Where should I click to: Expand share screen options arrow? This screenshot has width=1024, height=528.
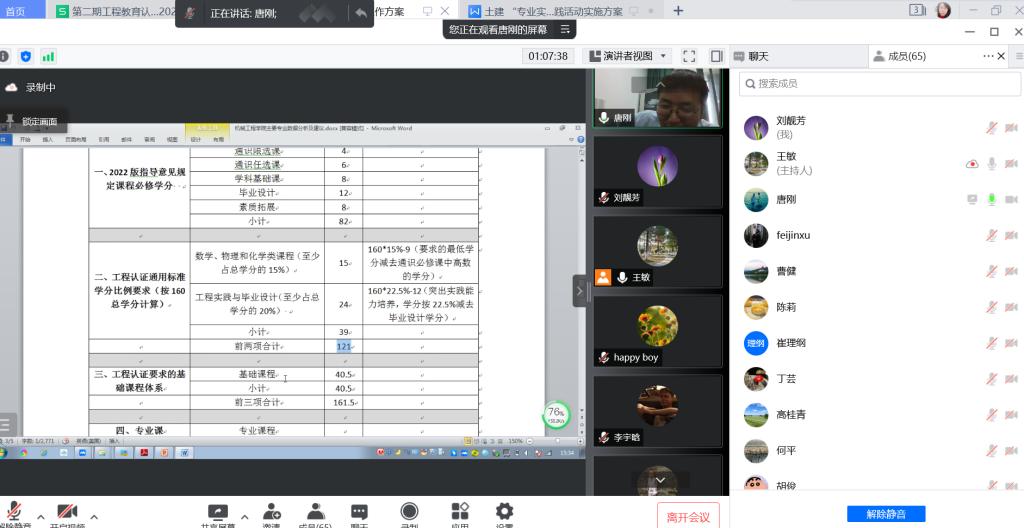243,516
